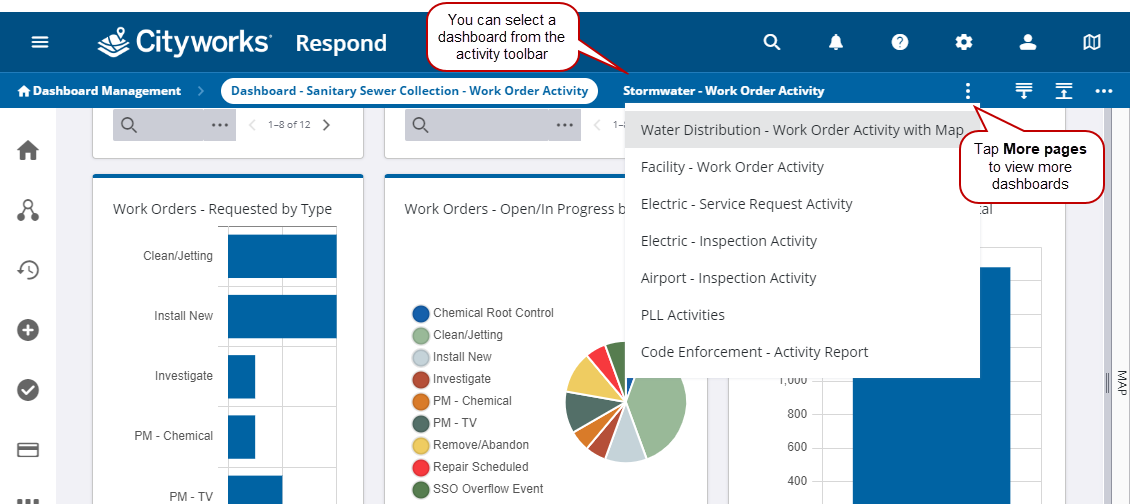Viewport: 1130px width, 504px height.
Task: Open the card payment sidebar icon
Action: [28, 450]
